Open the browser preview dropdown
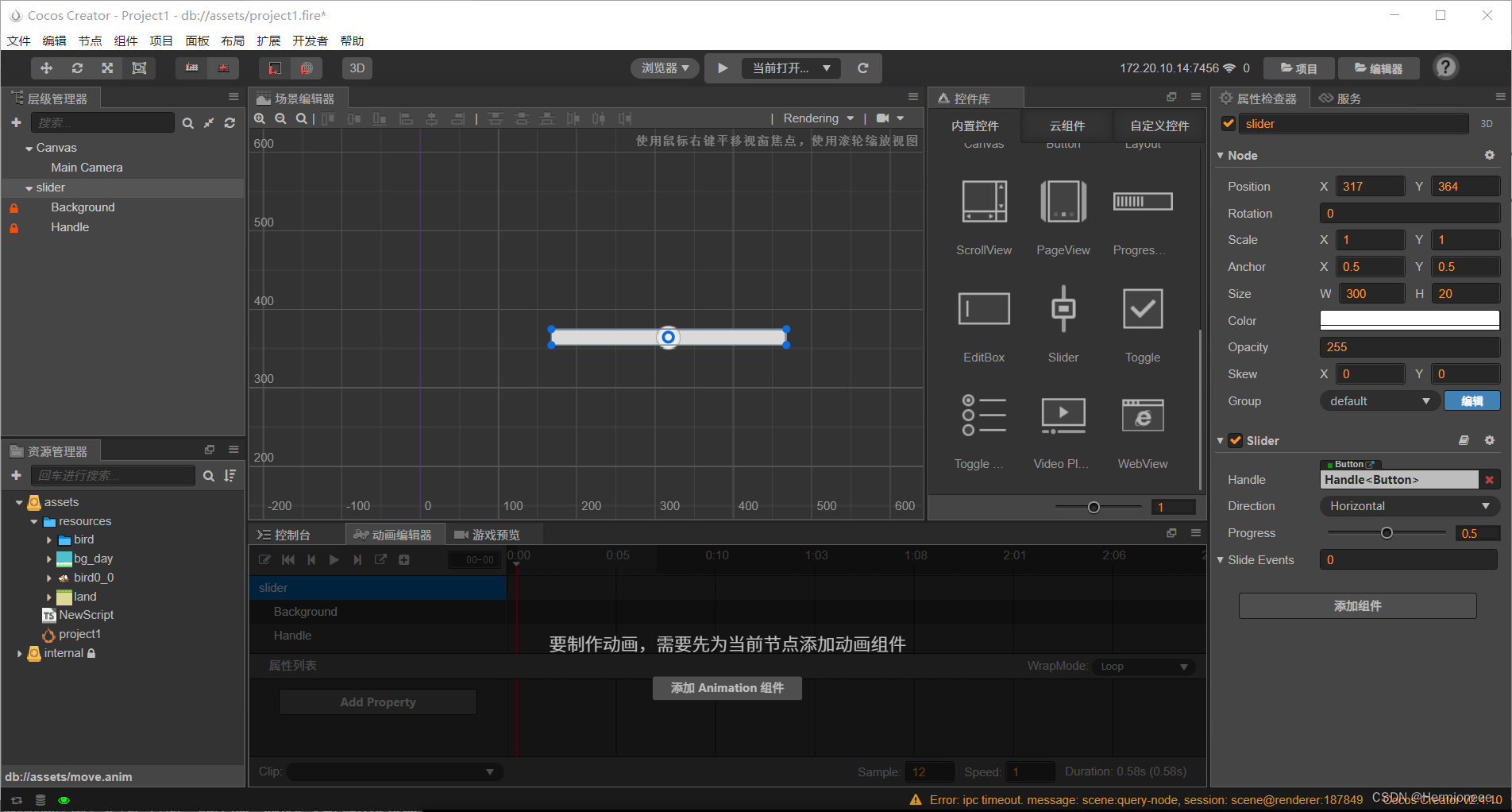 tap(665, 68)
